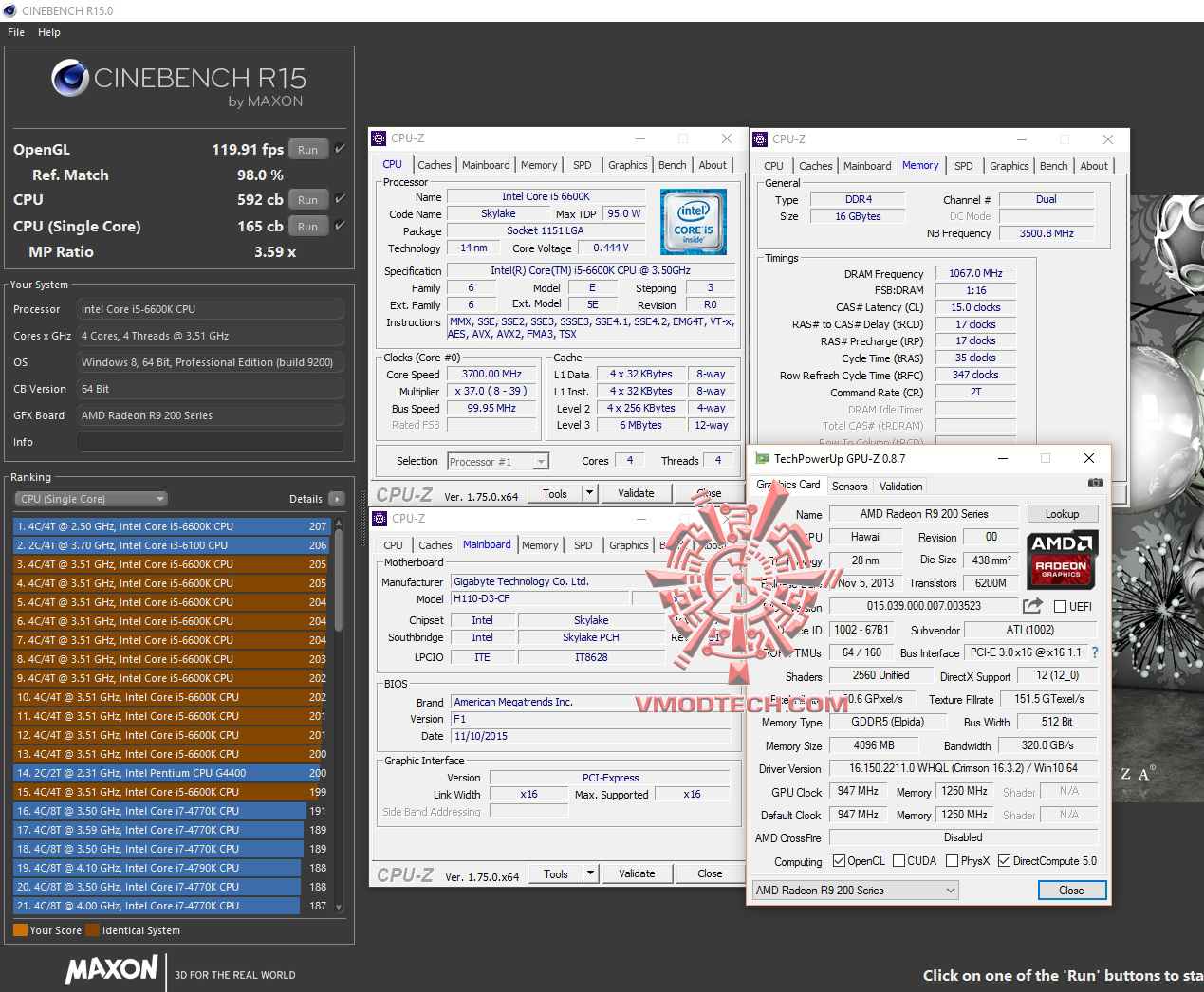Toggle the CPU test checkbox

340,198
